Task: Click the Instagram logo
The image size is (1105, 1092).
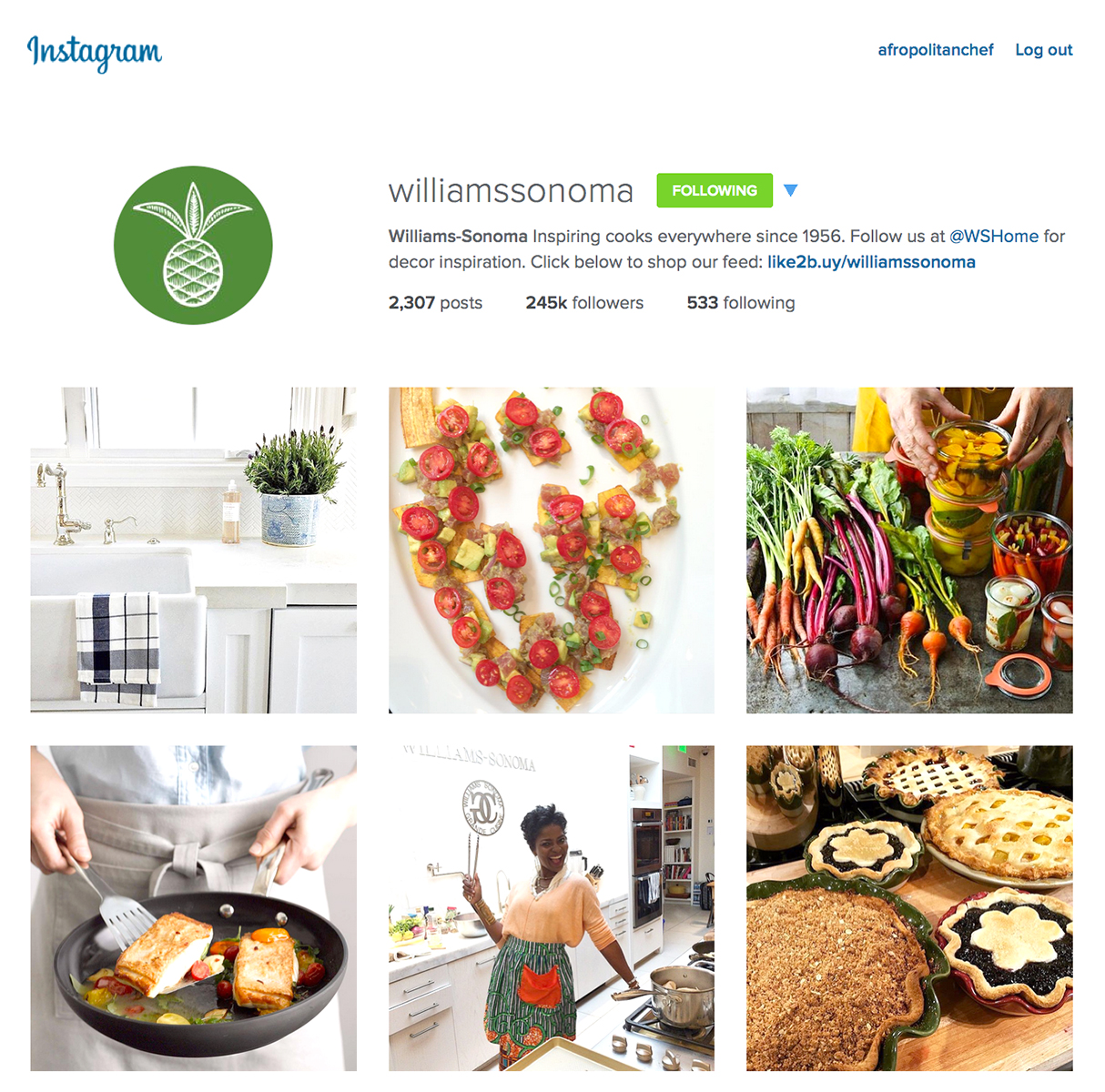Action: 95,52
